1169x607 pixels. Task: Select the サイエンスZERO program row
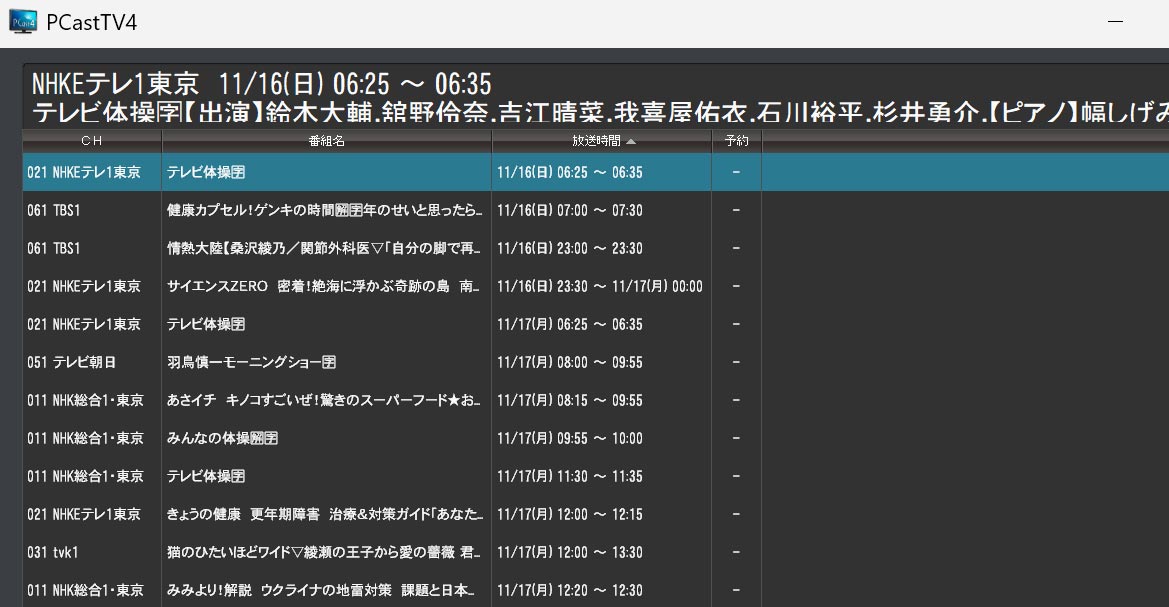(324, 287)
